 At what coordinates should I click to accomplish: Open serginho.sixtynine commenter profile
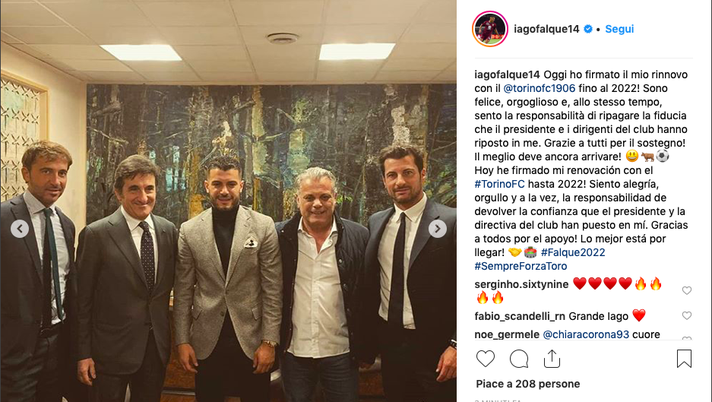(521, 284)
